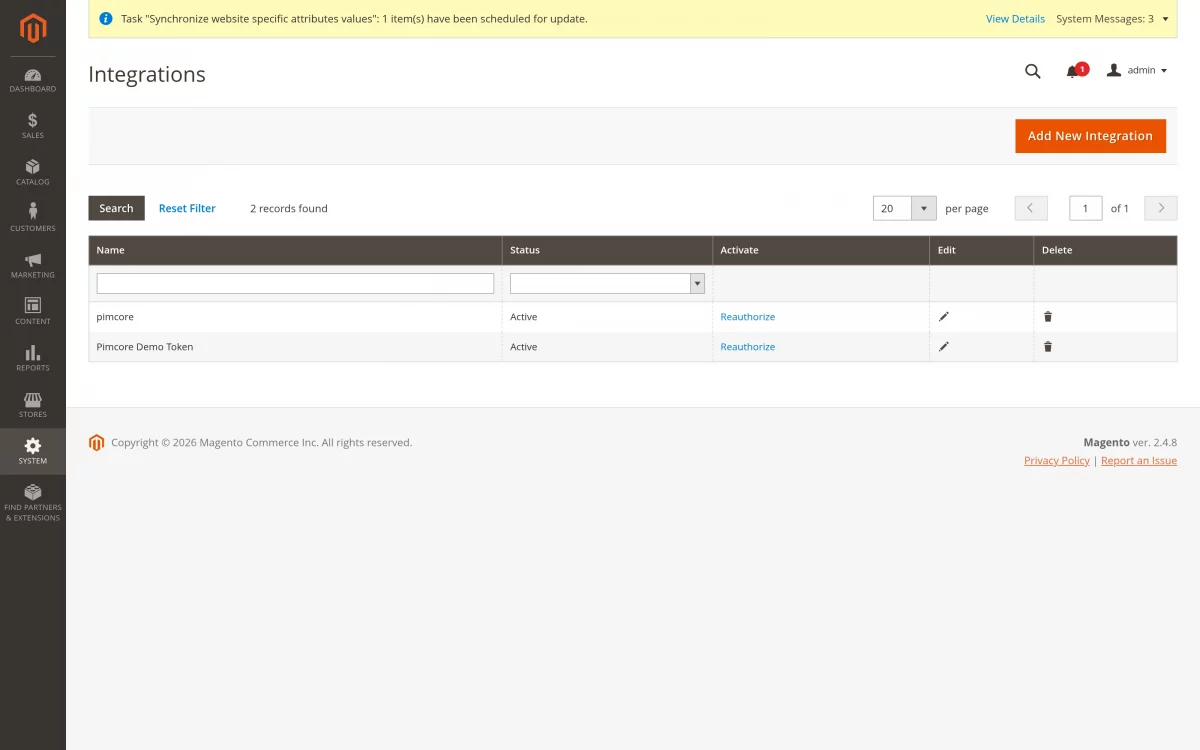This screenshot has width=1200, height=750.
Task: Open the System sidebar menu
Action: coord(33,452)
